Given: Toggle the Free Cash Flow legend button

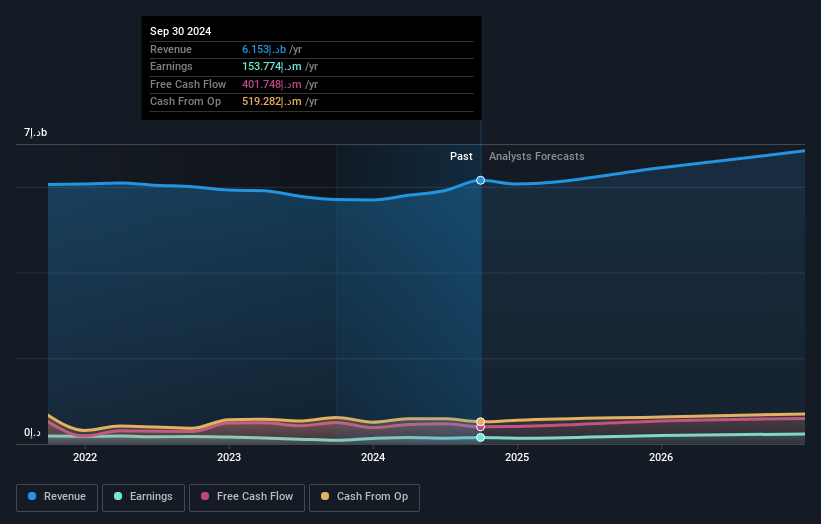Looking at the screenshot, I should tap(247, 497).
